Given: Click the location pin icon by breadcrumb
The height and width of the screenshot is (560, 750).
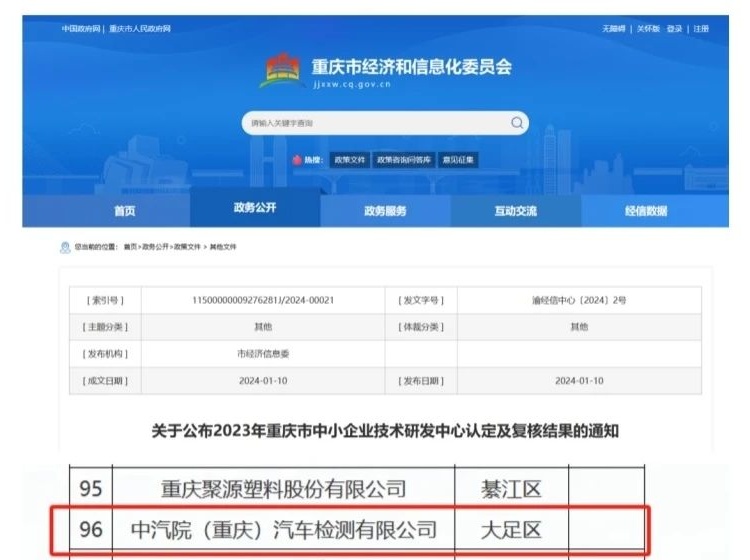Looking at the screenshot, I should (x=65, y=247).
